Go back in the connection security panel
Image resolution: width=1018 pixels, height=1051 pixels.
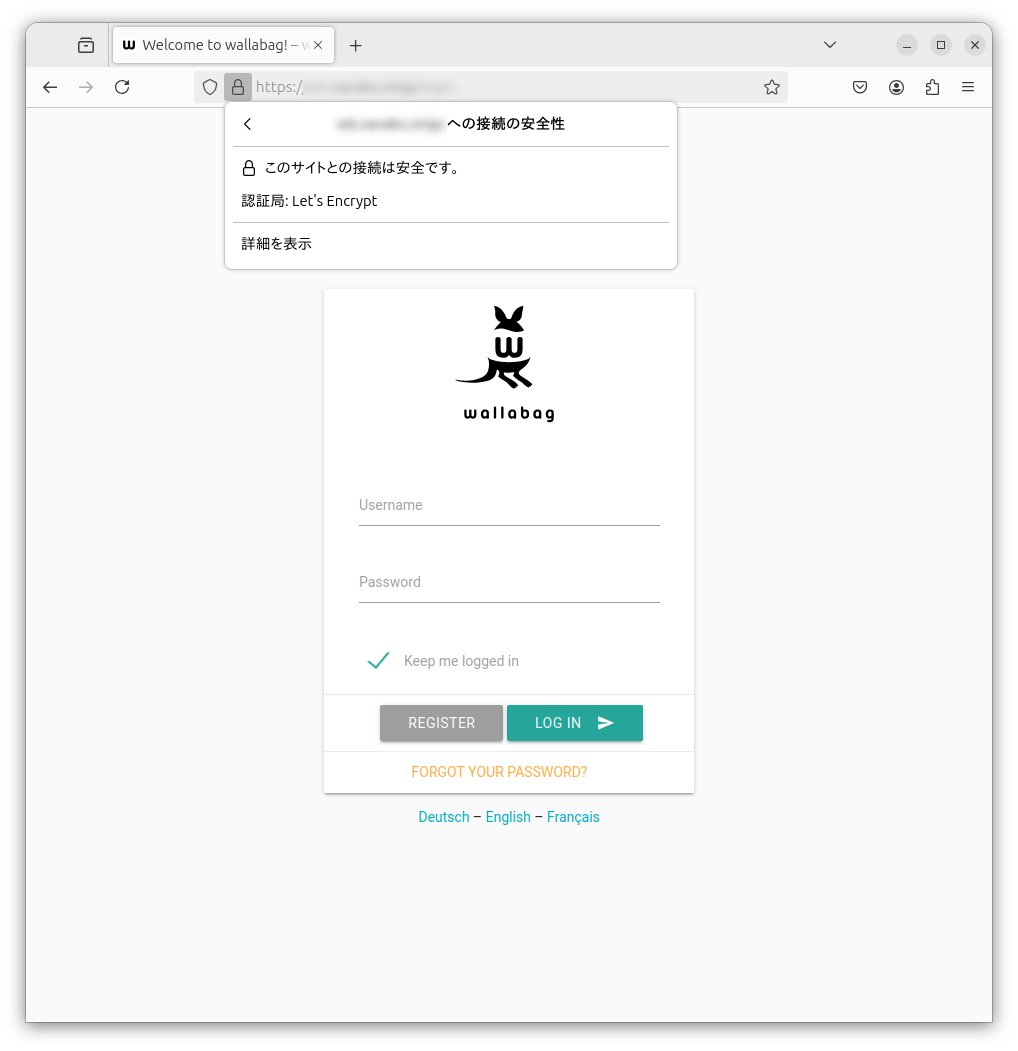coord(247,124)
